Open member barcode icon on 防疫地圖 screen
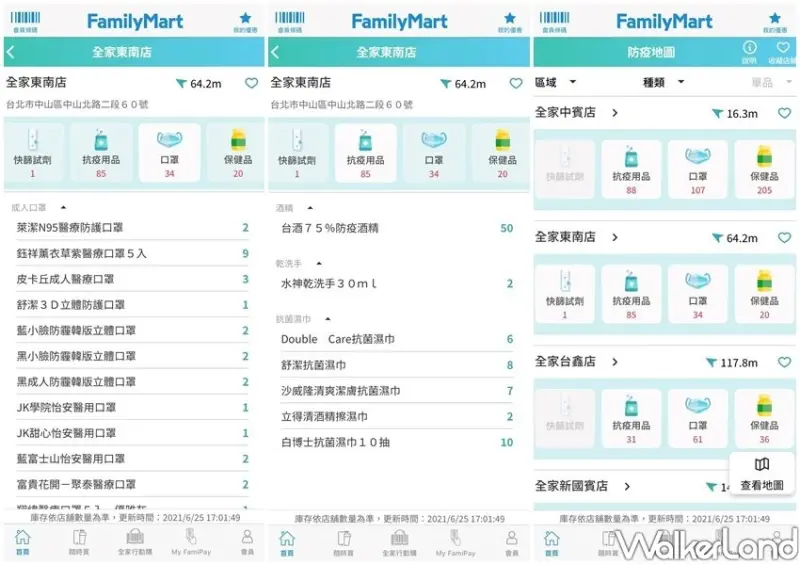 point(554,21)
